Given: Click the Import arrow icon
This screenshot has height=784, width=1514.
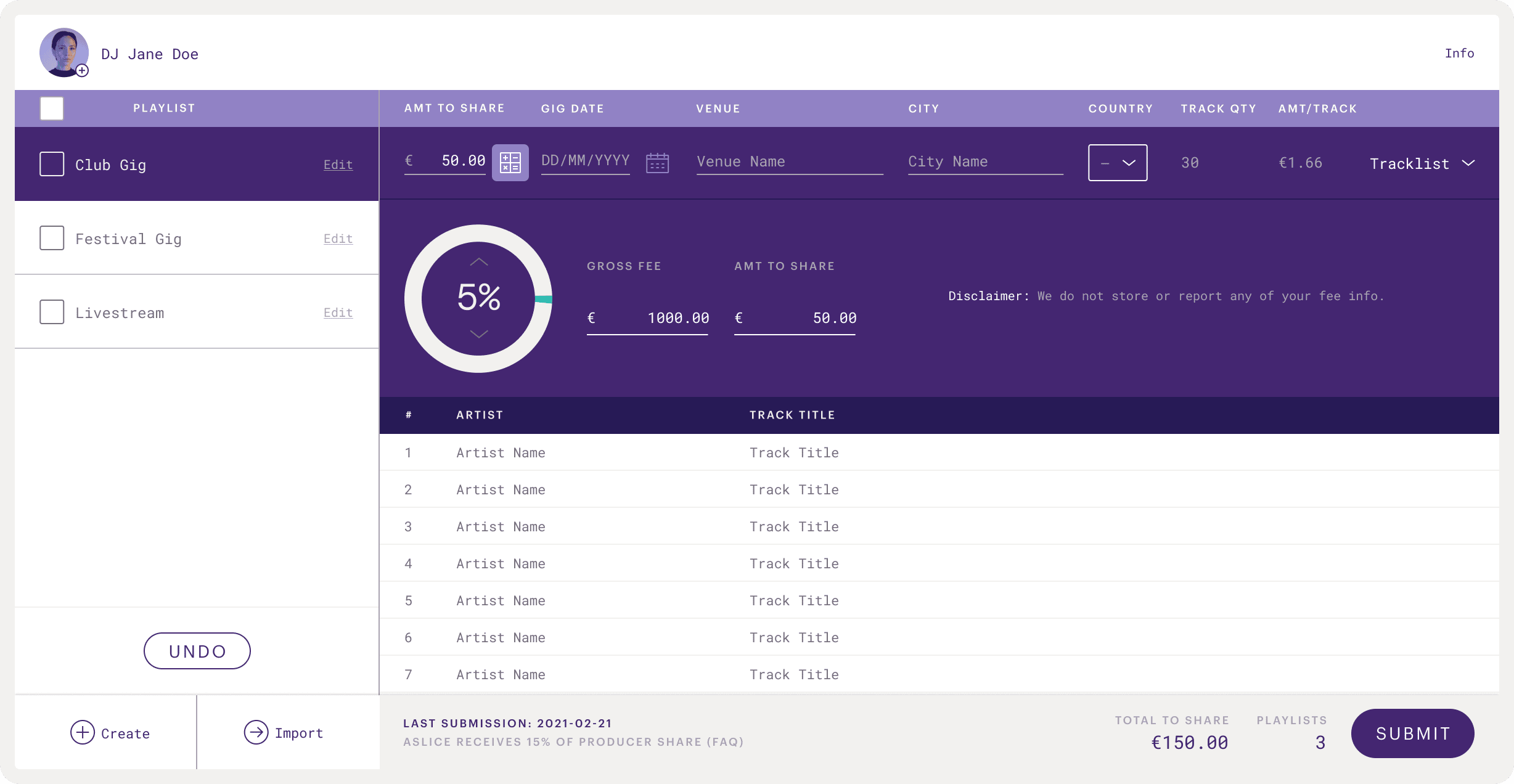Looking at the screenshot, I should pyautogui.click(x=256, y=732).
